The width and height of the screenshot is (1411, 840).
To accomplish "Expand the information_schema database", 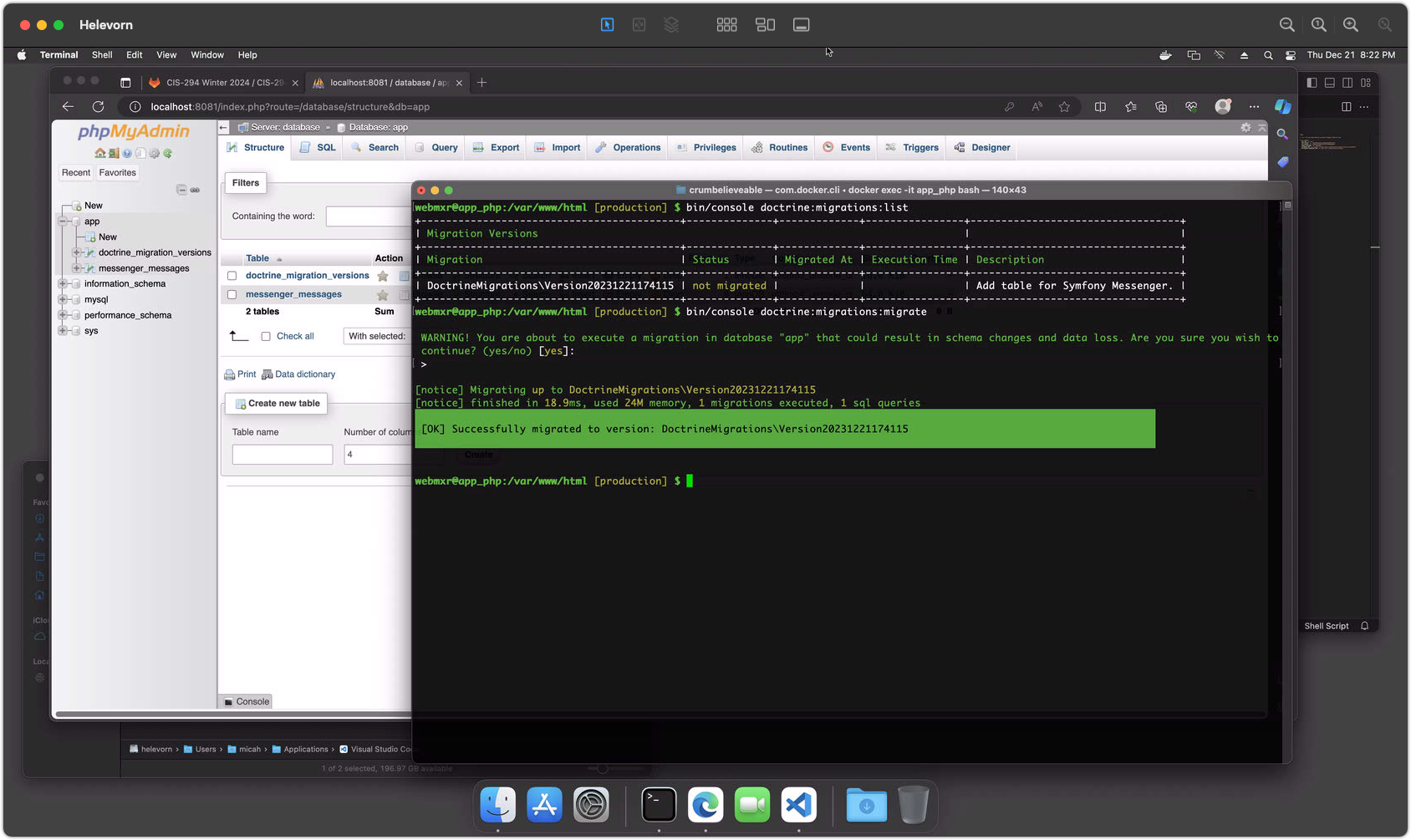I will point(62,283).
